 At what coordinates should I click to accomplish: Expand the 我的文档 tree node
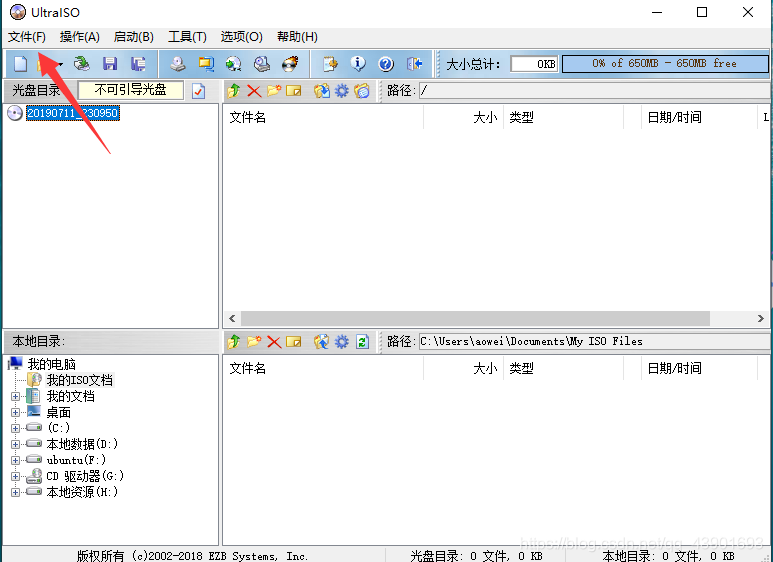[x=15, y=396]
